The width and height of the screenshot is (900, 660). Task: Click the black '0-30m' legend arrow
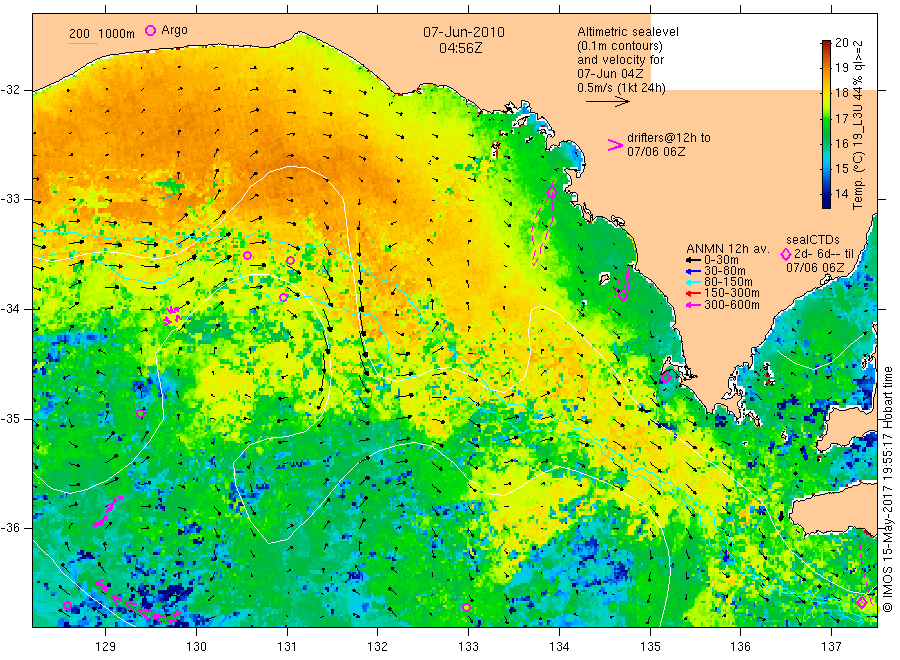point(693,259)
